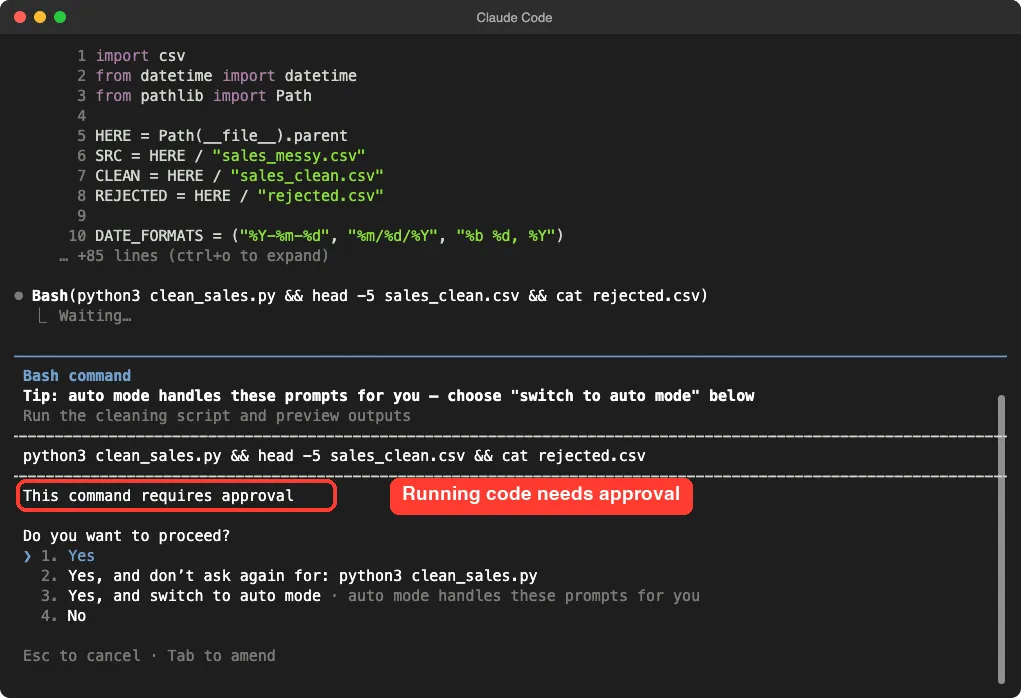Click the 'import csv' code line
This screenshot has height=698, width=1021.
(140, 56)
